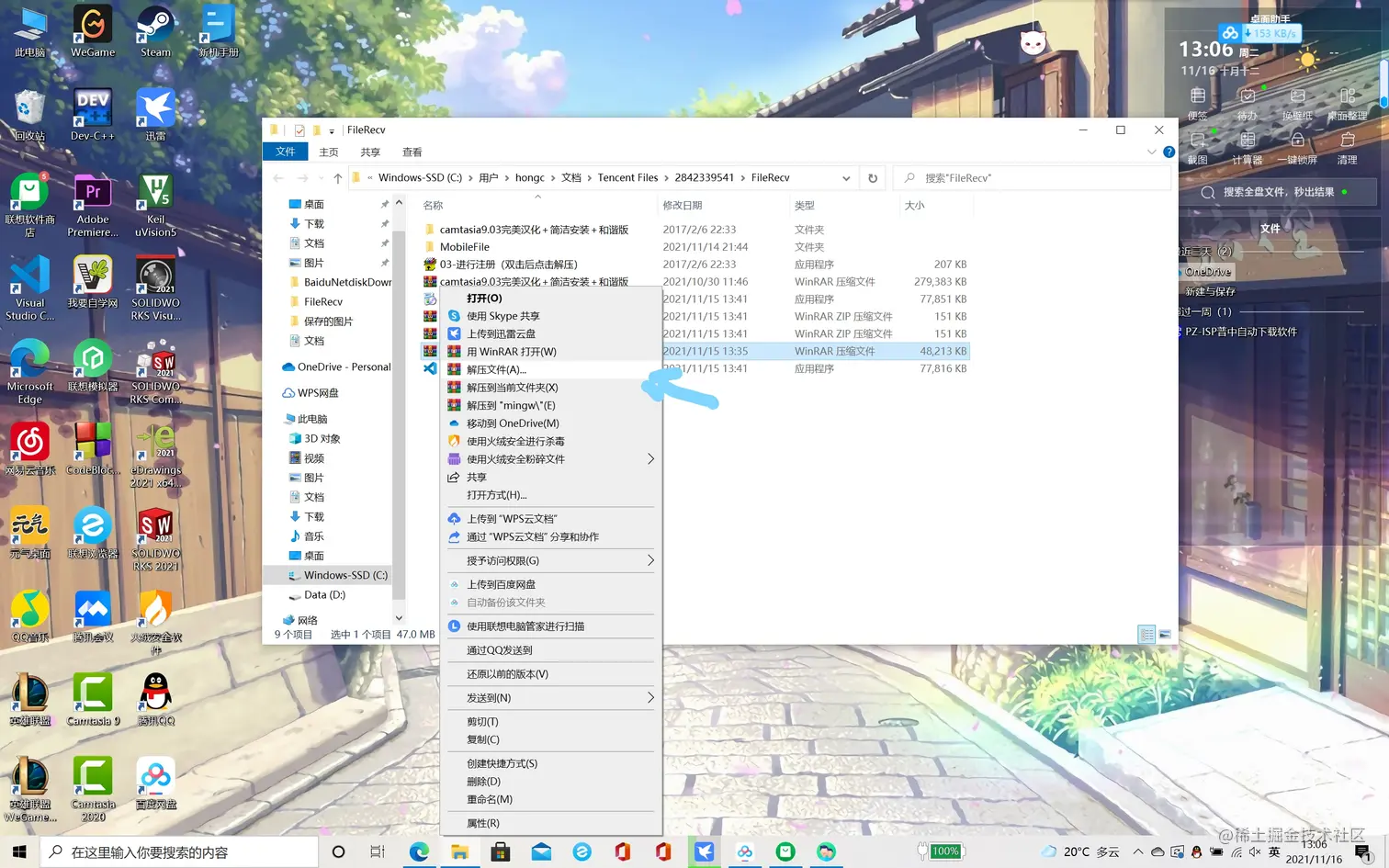Toggle the 英 input language indicator
This screenshot has height=868, width=1389.
click(x=1274, y=851)
